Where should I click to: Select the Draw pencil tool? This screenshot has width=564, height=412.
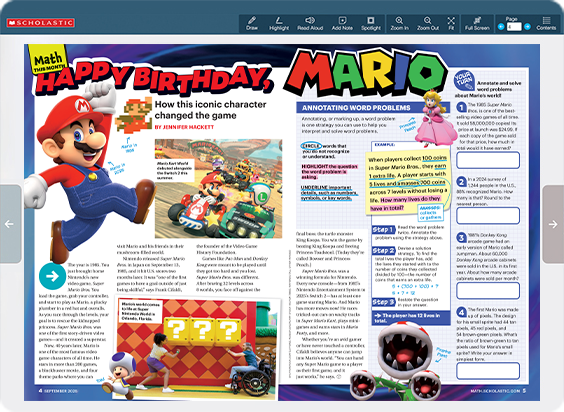pos(252,24)
